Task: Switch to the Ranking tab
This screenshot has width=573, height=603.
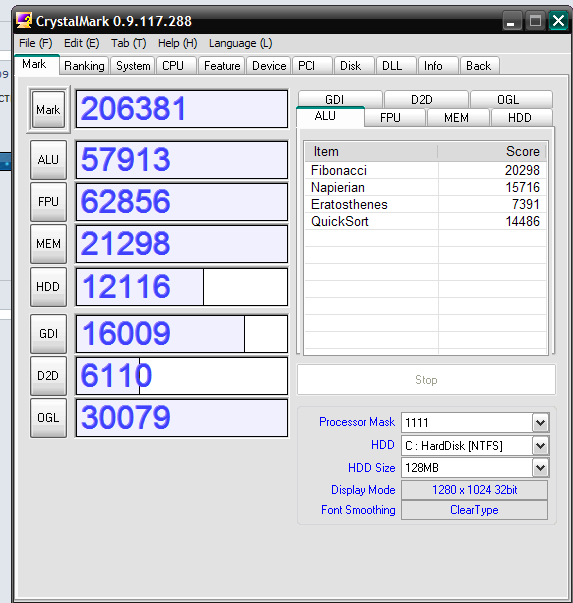Action: 84,66
